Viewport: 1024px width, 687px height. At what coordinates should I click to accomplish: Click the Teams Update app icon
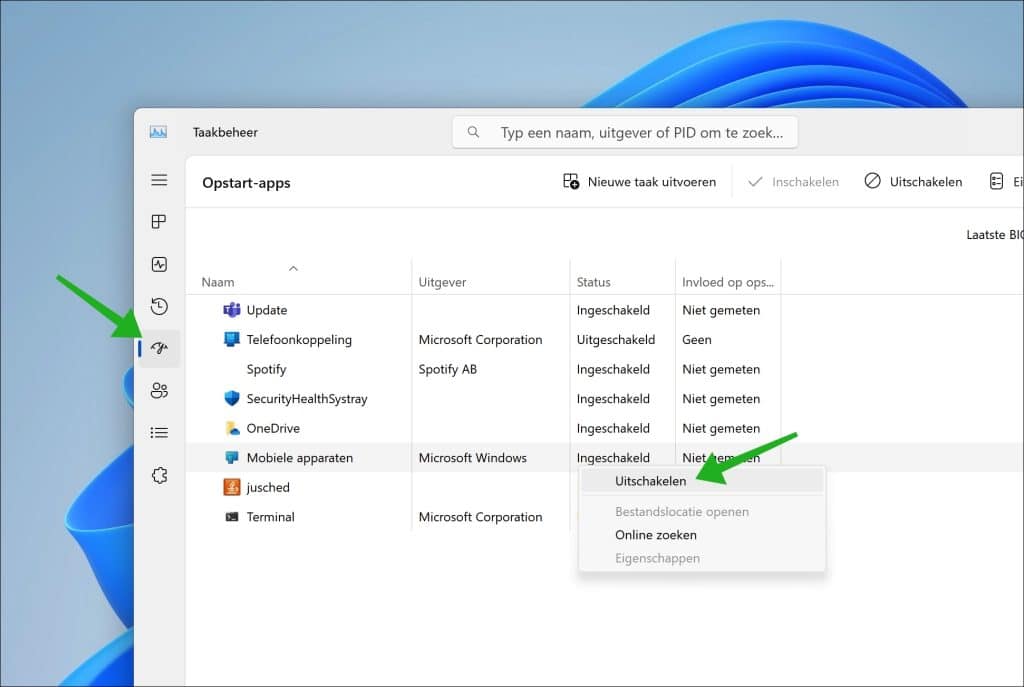point(232,310)
